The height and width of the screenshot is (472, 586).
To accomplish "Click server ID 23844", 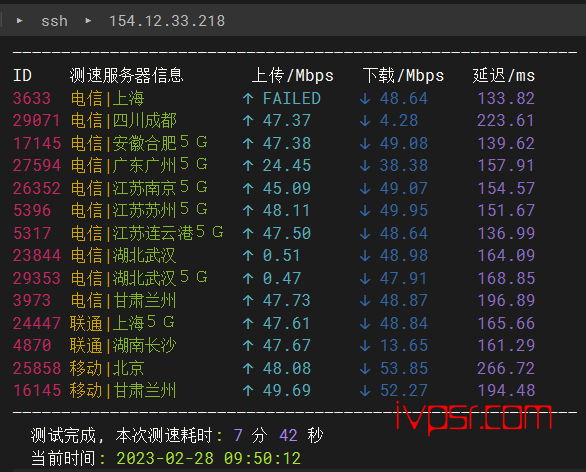I will point(37,256).
